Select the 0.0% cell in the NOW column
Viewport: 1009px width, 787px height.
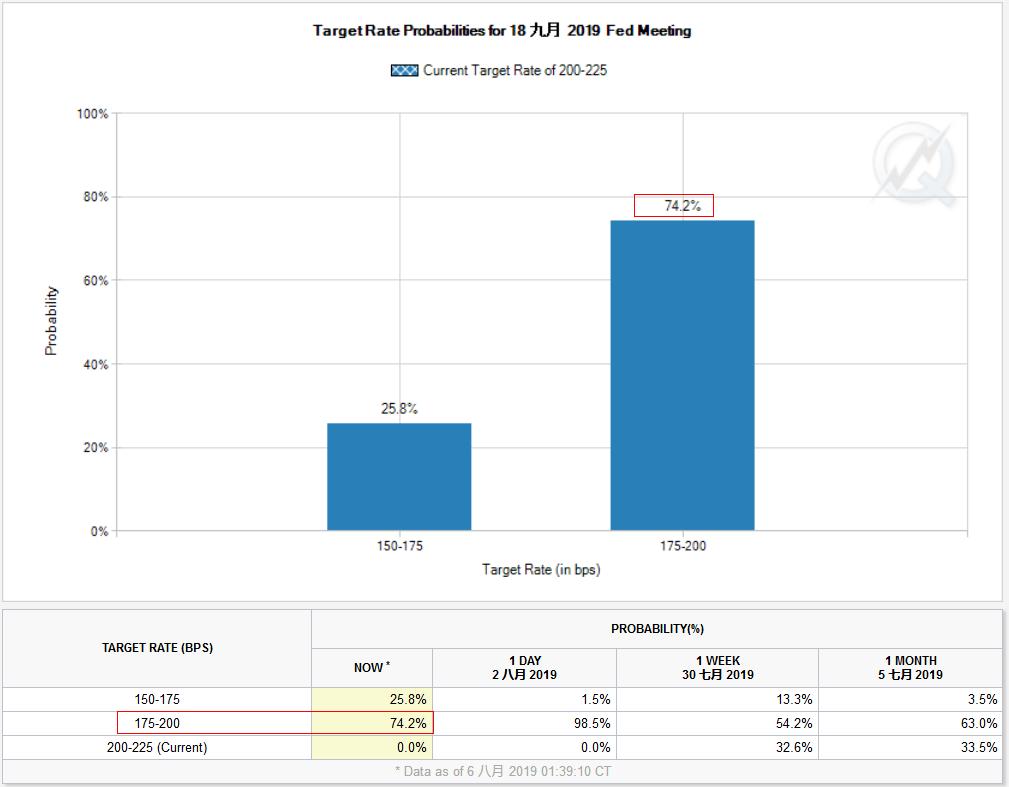pyautogui.click(x=372, y=748)
